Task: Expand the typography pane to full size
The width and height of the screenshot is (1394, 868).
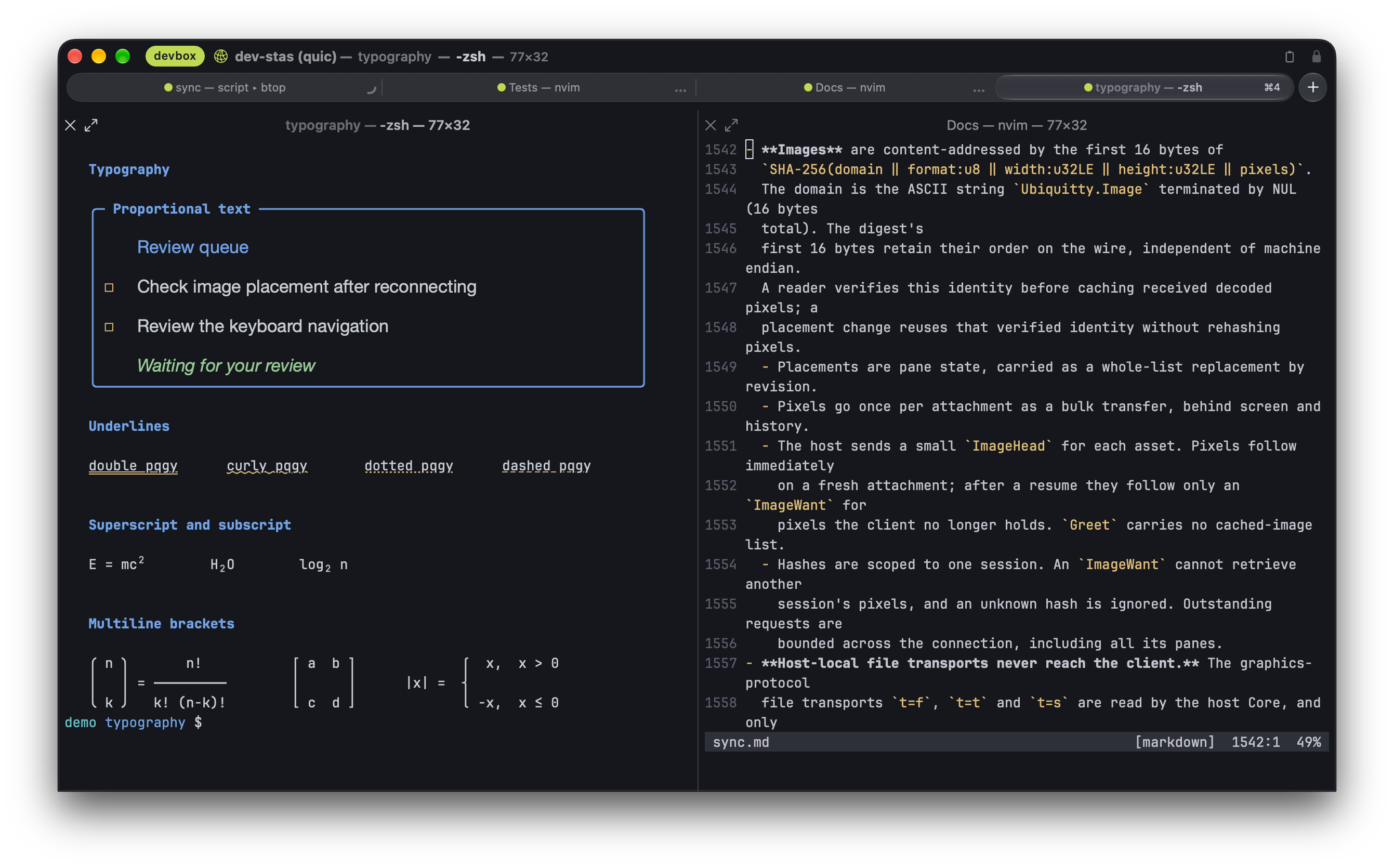Action: pos(91,125)
